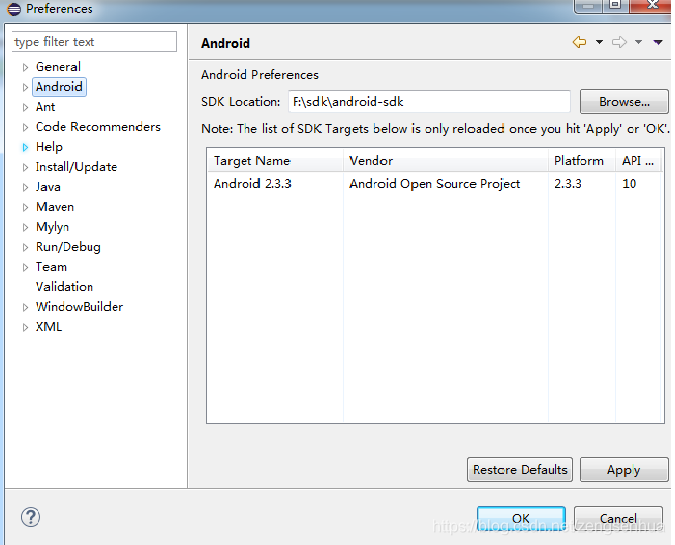Open Mylyn preferences
This screenshot has height=545, width=675.
coord(52,227)
